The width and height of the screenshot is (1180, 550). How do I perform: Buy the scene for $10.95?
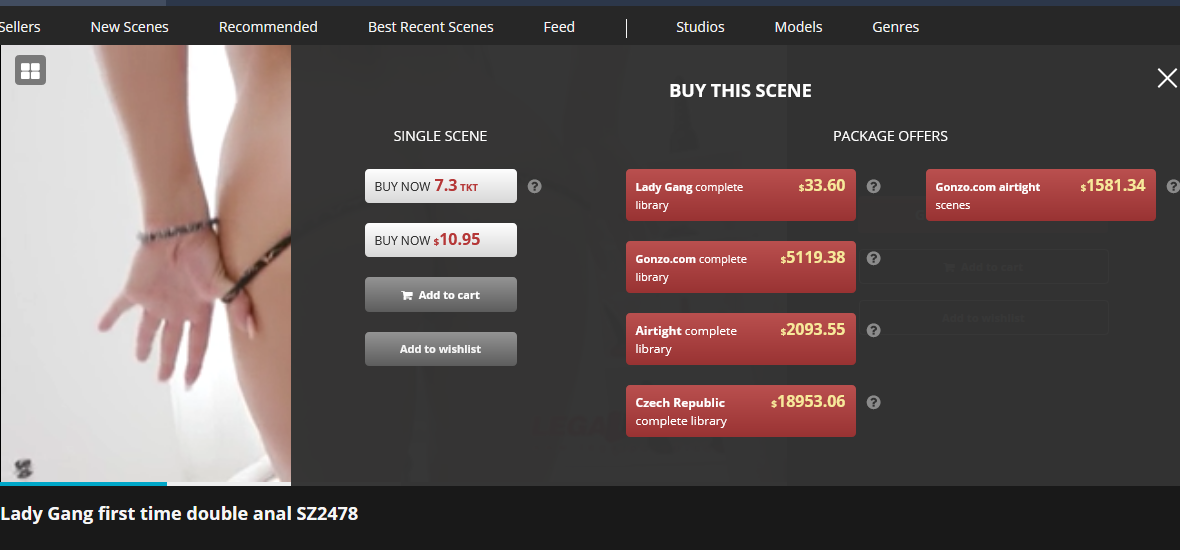(440, 240)
